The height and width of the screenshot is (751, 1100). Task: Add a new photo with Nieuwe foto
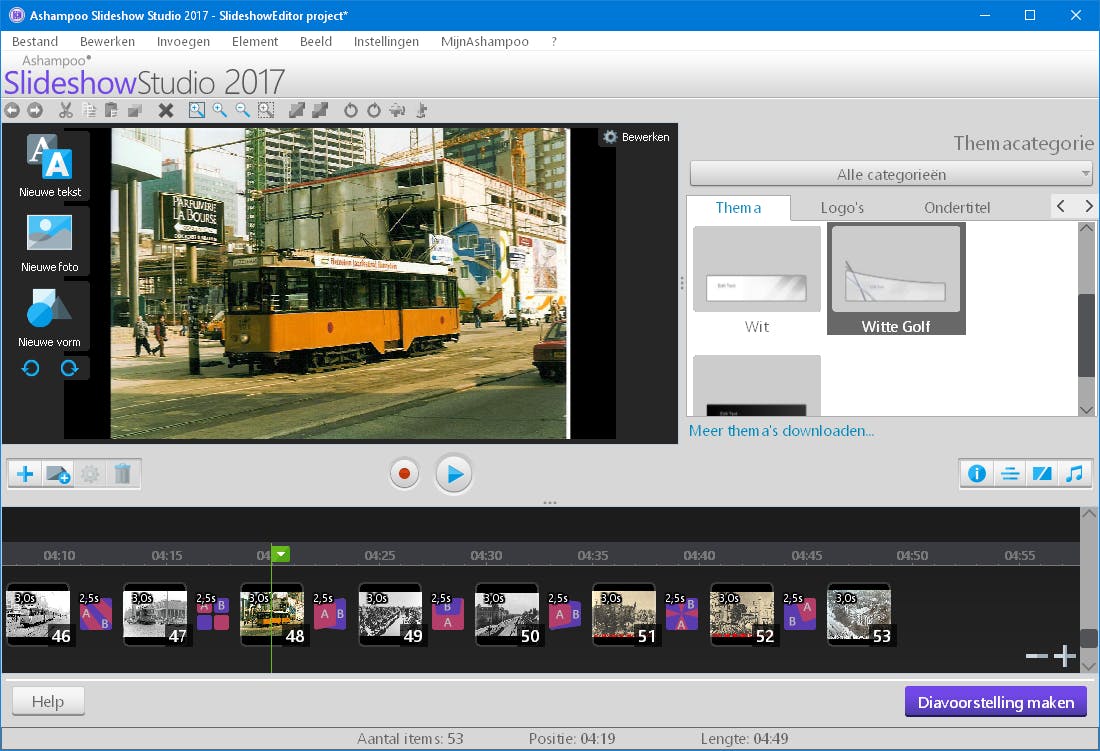tap(50, 241)
